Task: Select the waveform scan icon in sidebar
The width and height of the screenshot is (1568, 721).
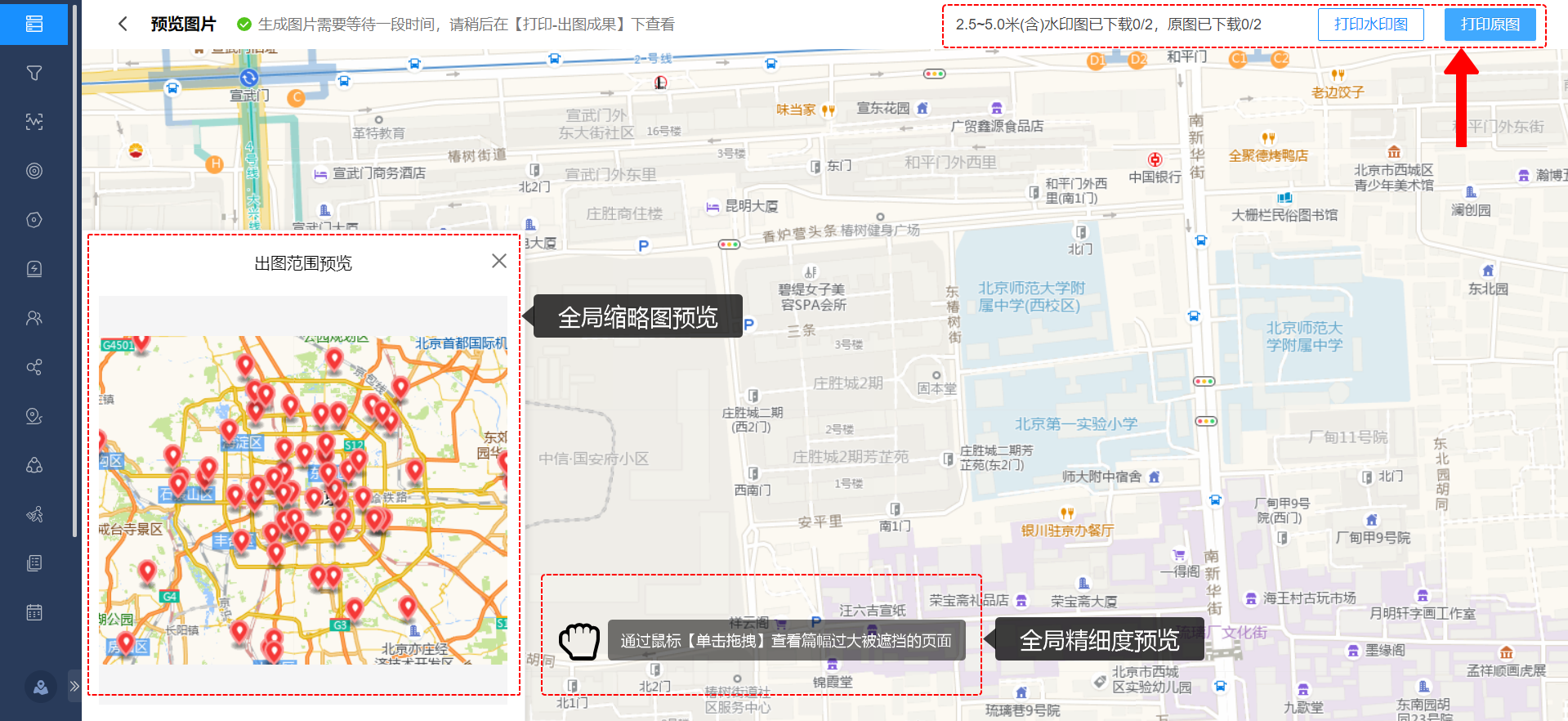Action: 34,122
